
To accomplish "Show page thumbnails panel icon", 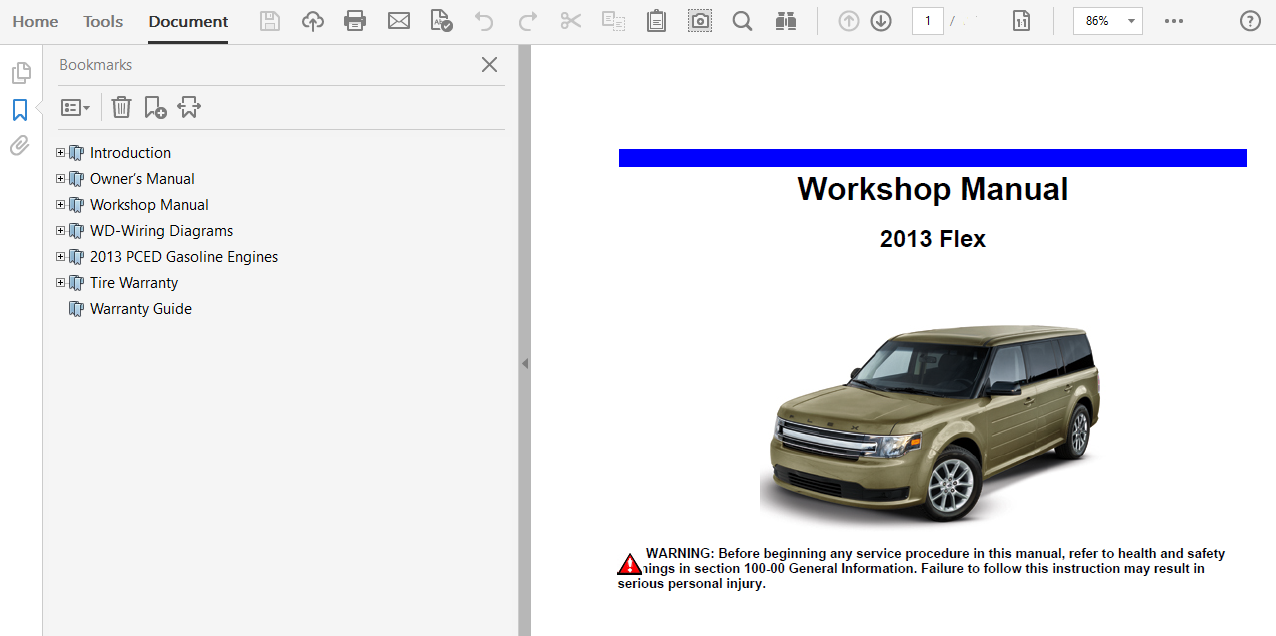I will pyautogui.click(x=20, y=73).
